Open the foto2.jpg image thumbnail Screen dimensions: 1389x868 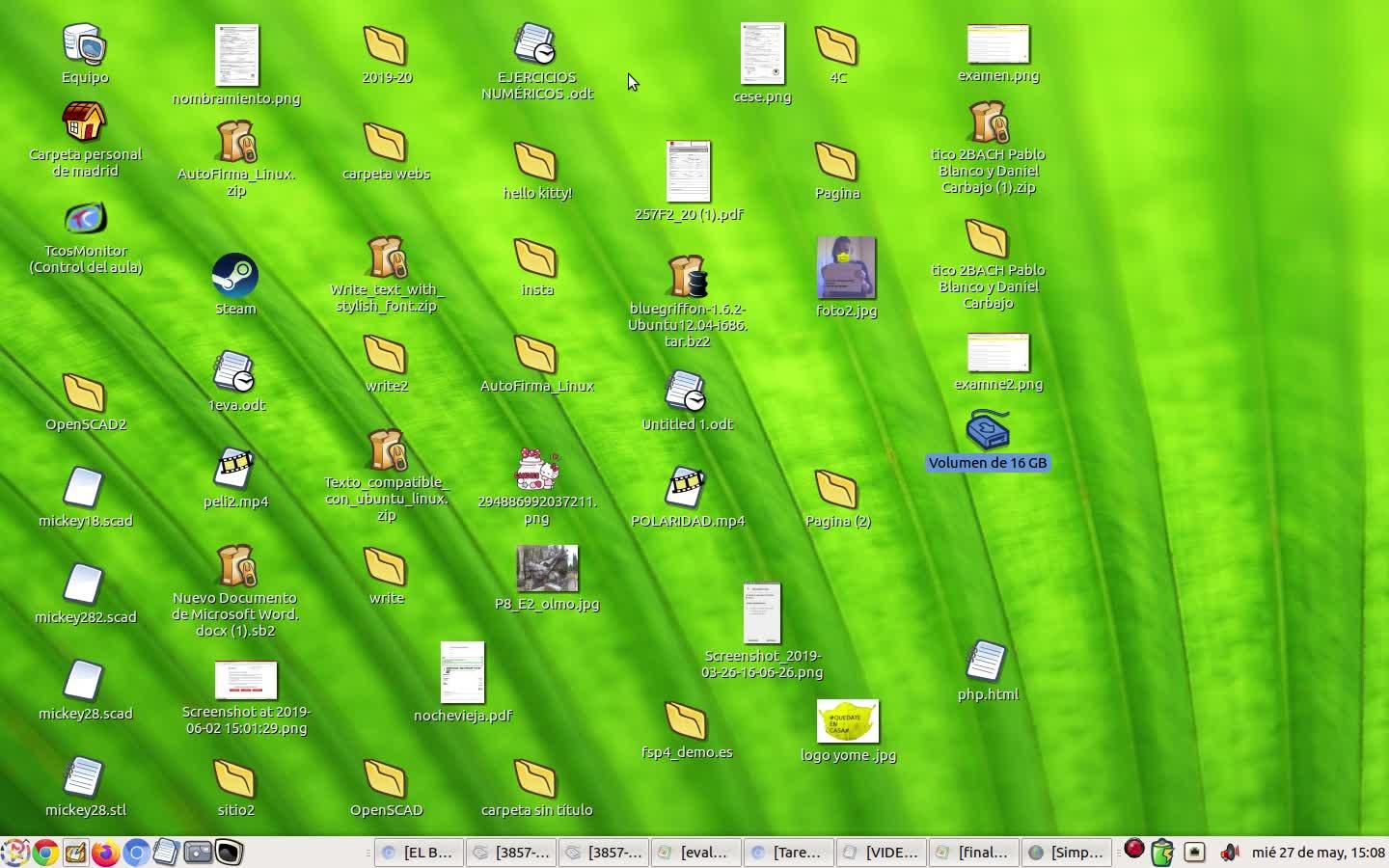coord(846,268)
